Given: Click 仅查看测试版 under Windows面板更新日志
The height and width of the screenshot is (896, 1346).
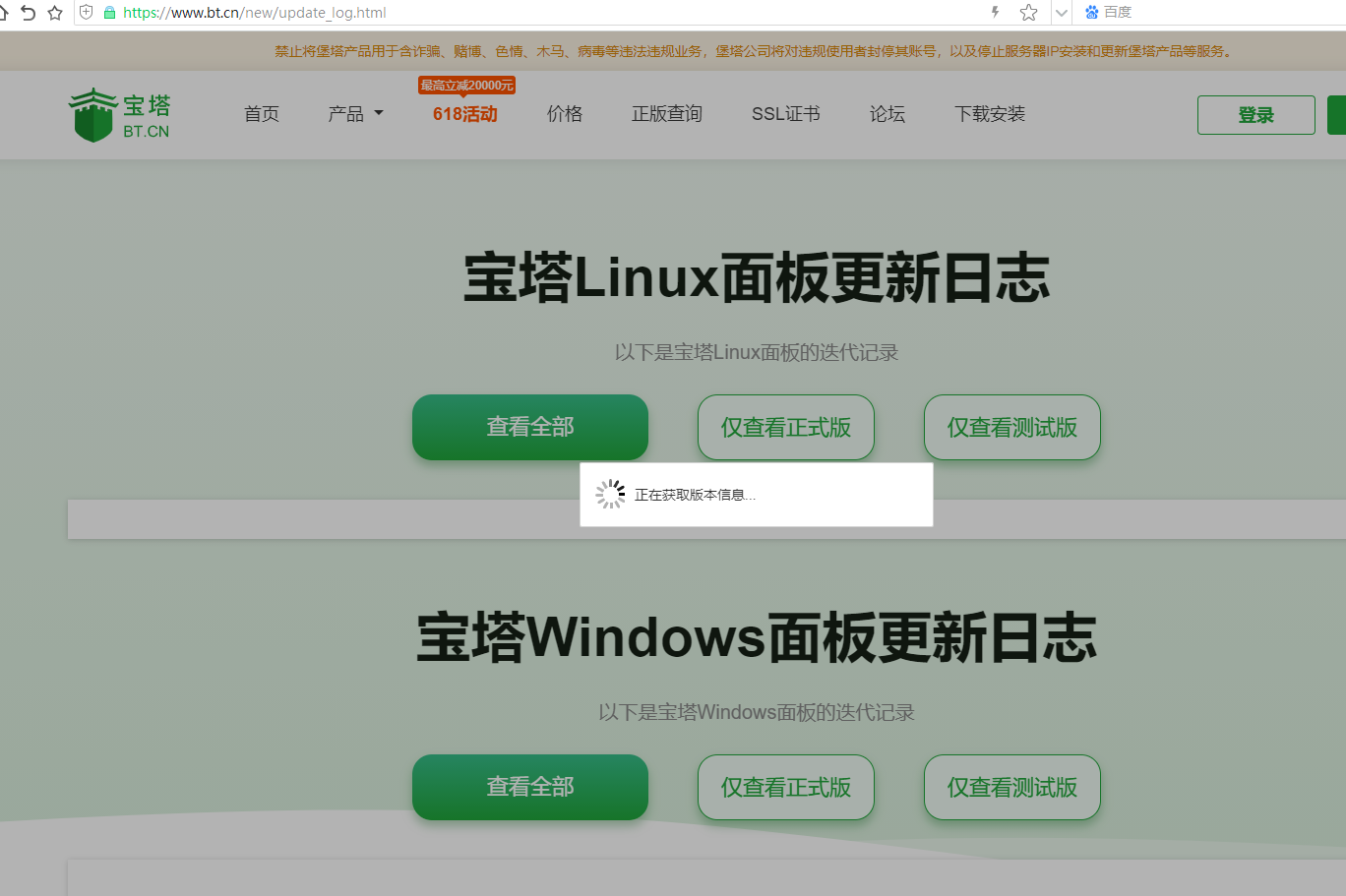Looking at the screenshot, I should [x=1012, y=787].
